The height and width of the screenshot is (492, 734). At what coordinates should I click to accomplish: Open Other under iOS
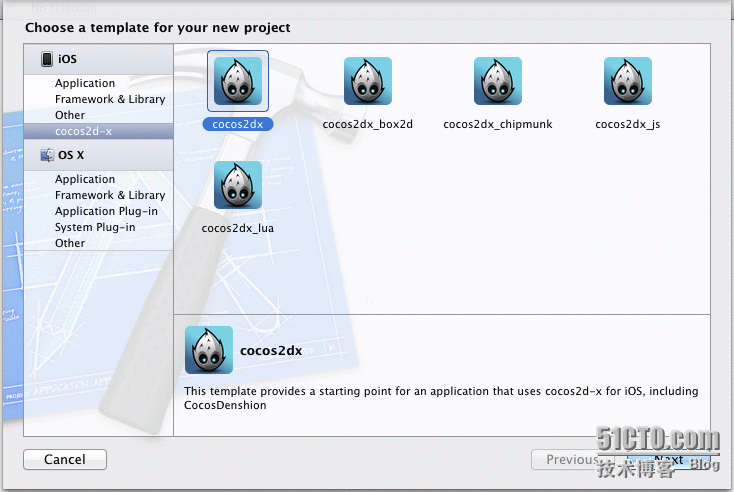[70, 115]
